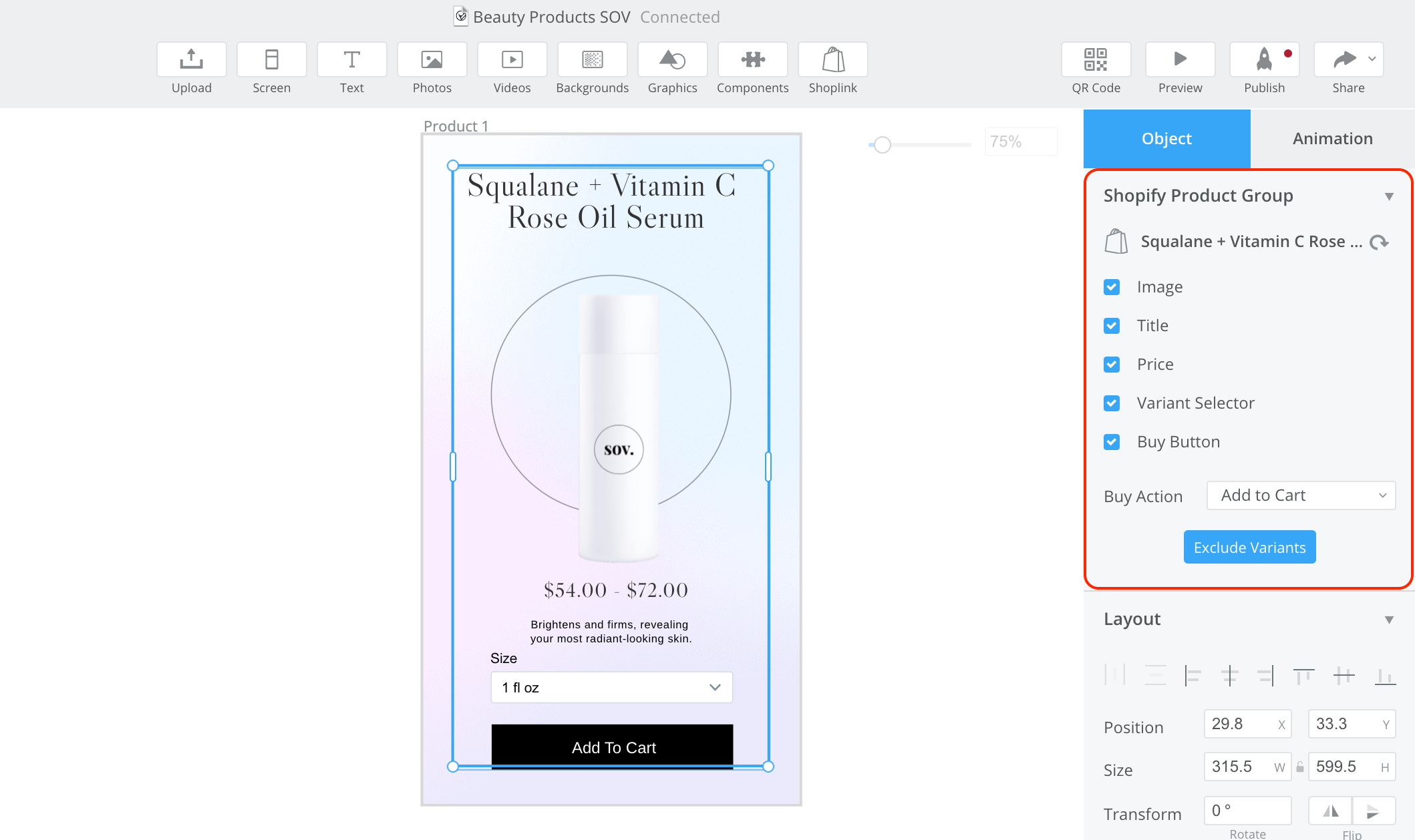Open the Shoplink tool

pos(832,60)
